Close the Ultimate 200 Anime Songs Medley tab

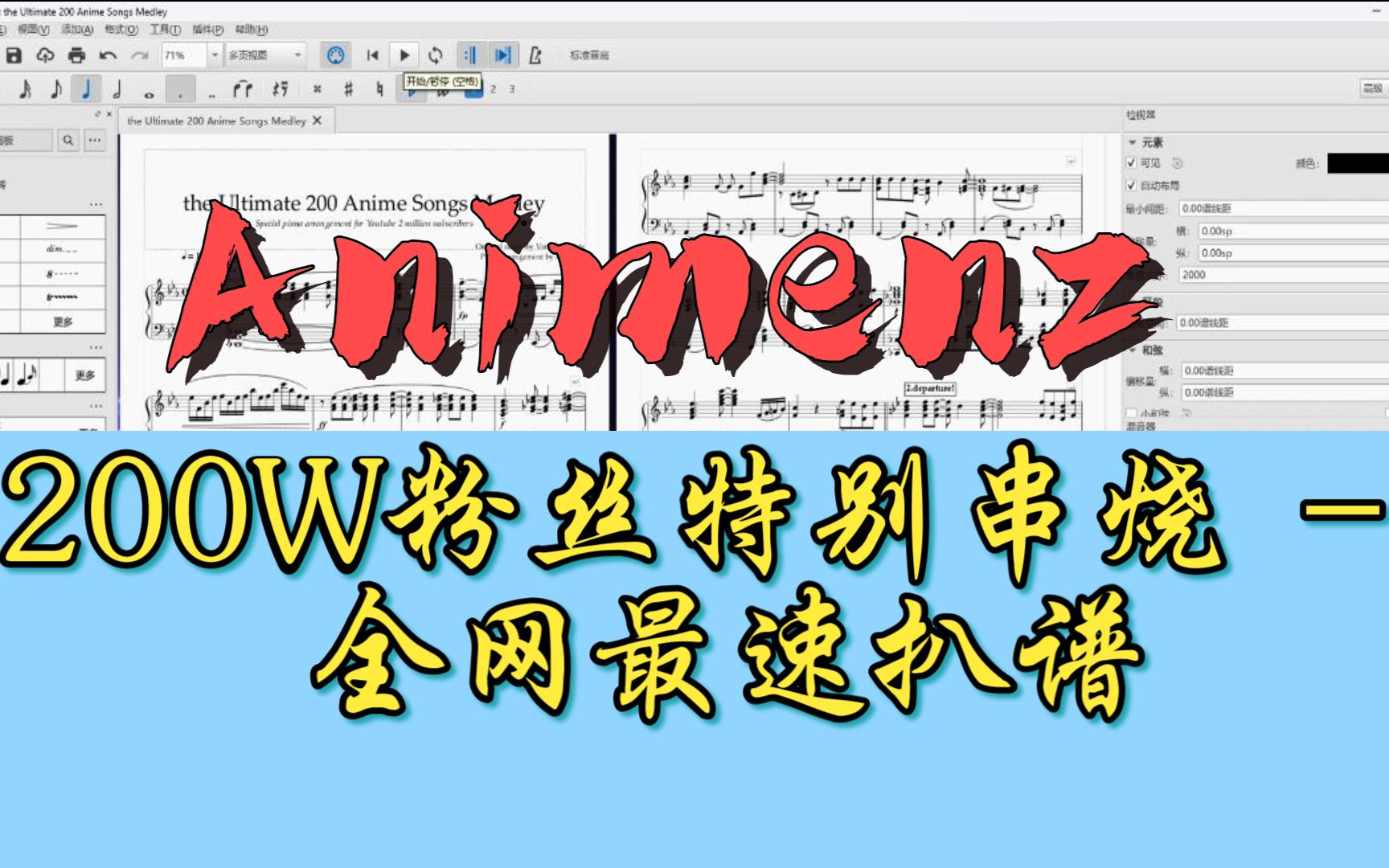click(x=318, y=121)
